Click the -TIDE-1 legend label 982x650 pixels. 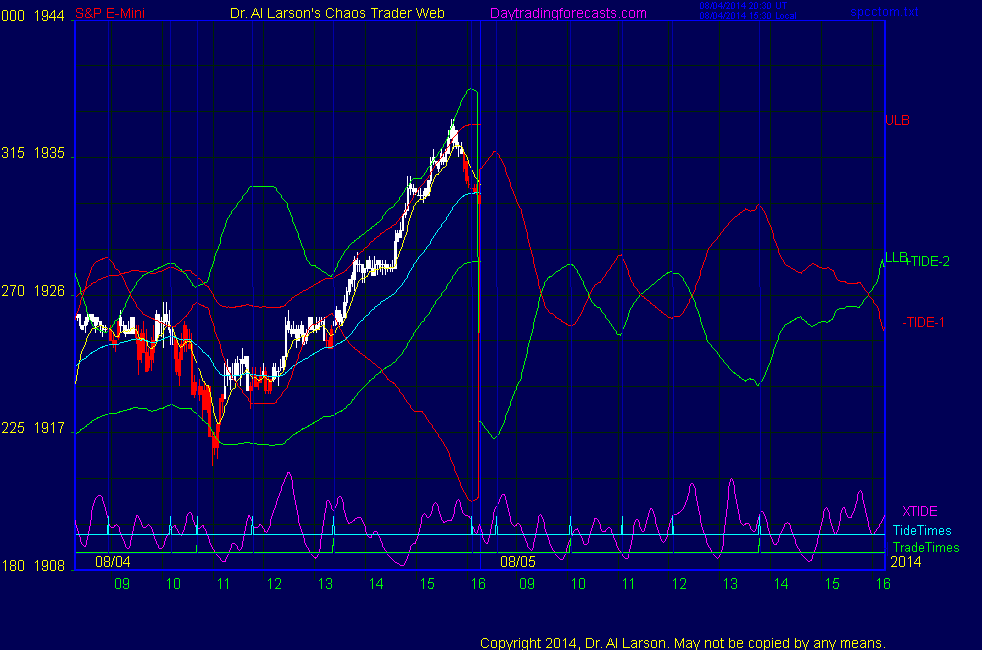[x=923, y=322]
